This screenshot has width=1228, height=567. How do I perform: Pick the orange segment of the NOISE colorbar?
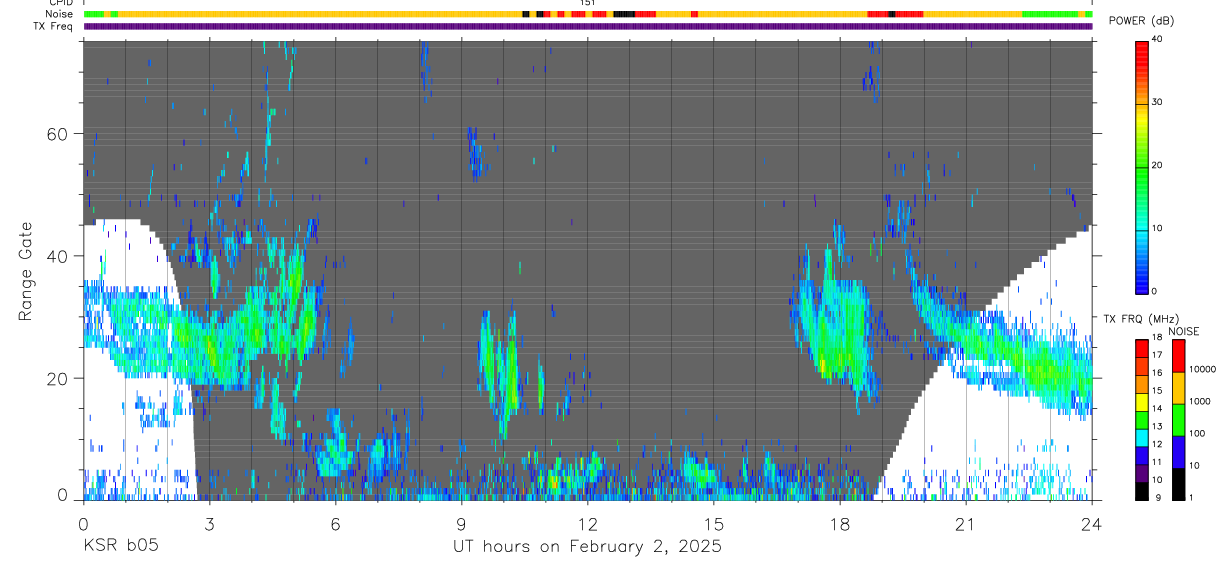point(1180,387)
